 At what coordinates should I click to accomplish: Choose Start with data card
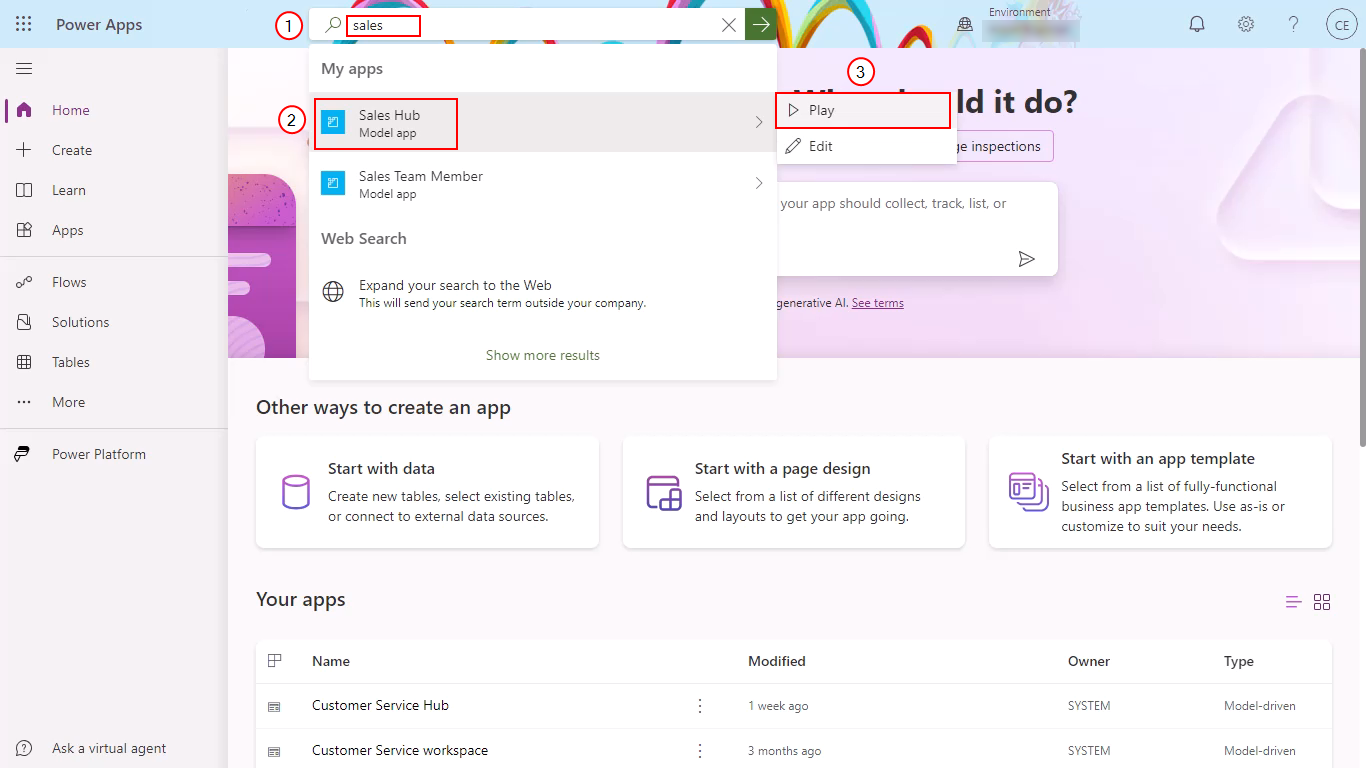coord(427,492)
